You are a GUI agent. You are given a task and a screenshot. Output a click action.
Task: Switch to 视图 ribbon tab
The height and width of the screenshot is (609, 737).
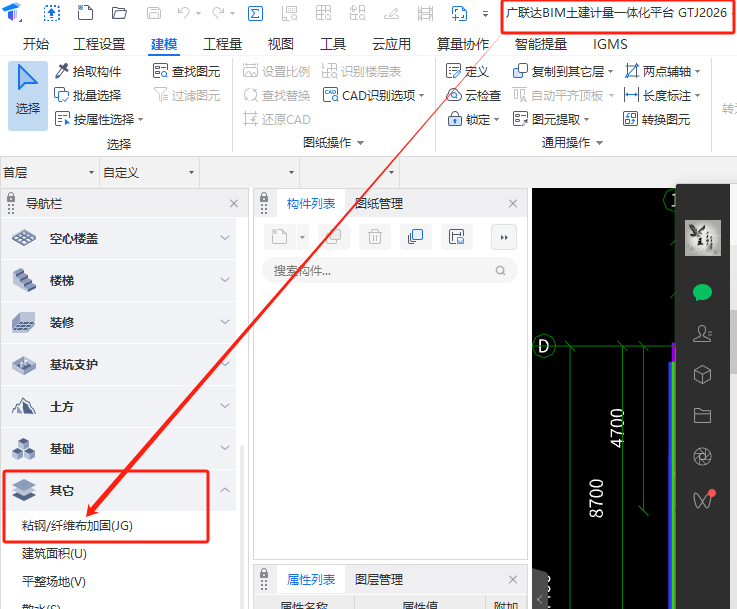(281, 44)
